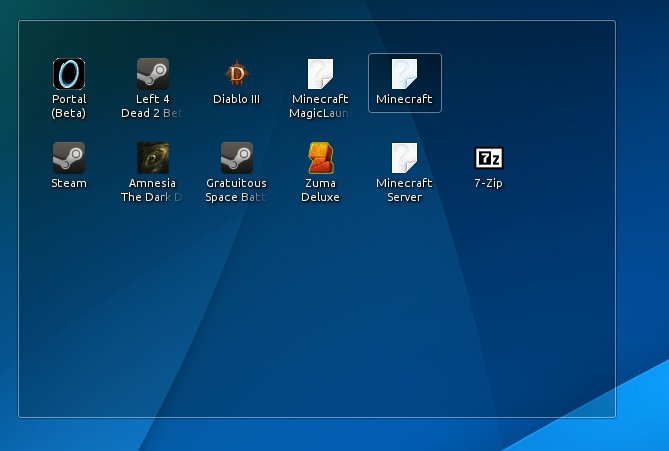Click the "7-Zip" text label
Image resolution: width=669 pixels, height=451 pixels.
coord(488,183)
